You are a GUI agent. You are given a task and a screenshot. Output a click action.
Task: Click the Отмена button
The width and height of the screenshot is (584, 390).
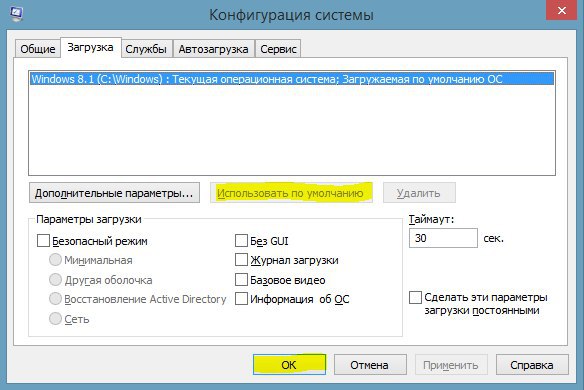point(370,365)
